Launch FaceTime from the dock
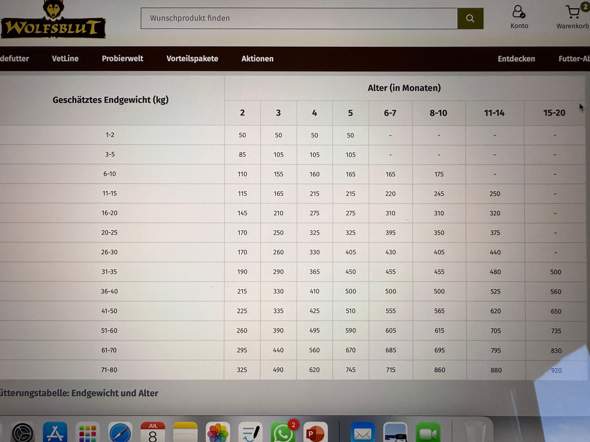This screenshot has width=590, height=442. pyautogui.click(x=428, y=433)
